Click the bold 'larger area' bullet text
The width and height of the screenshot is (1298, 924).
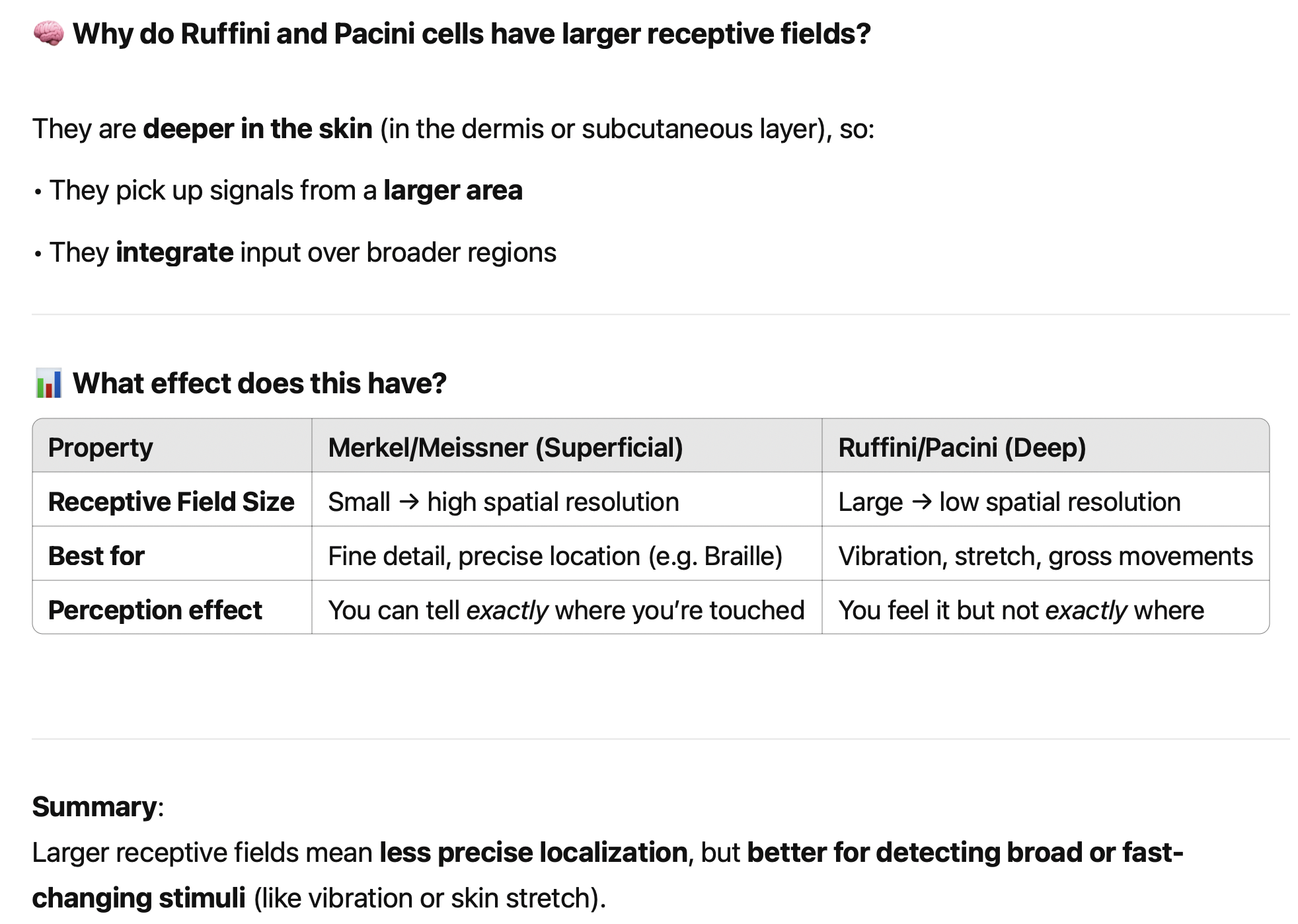tap(453, 190)
